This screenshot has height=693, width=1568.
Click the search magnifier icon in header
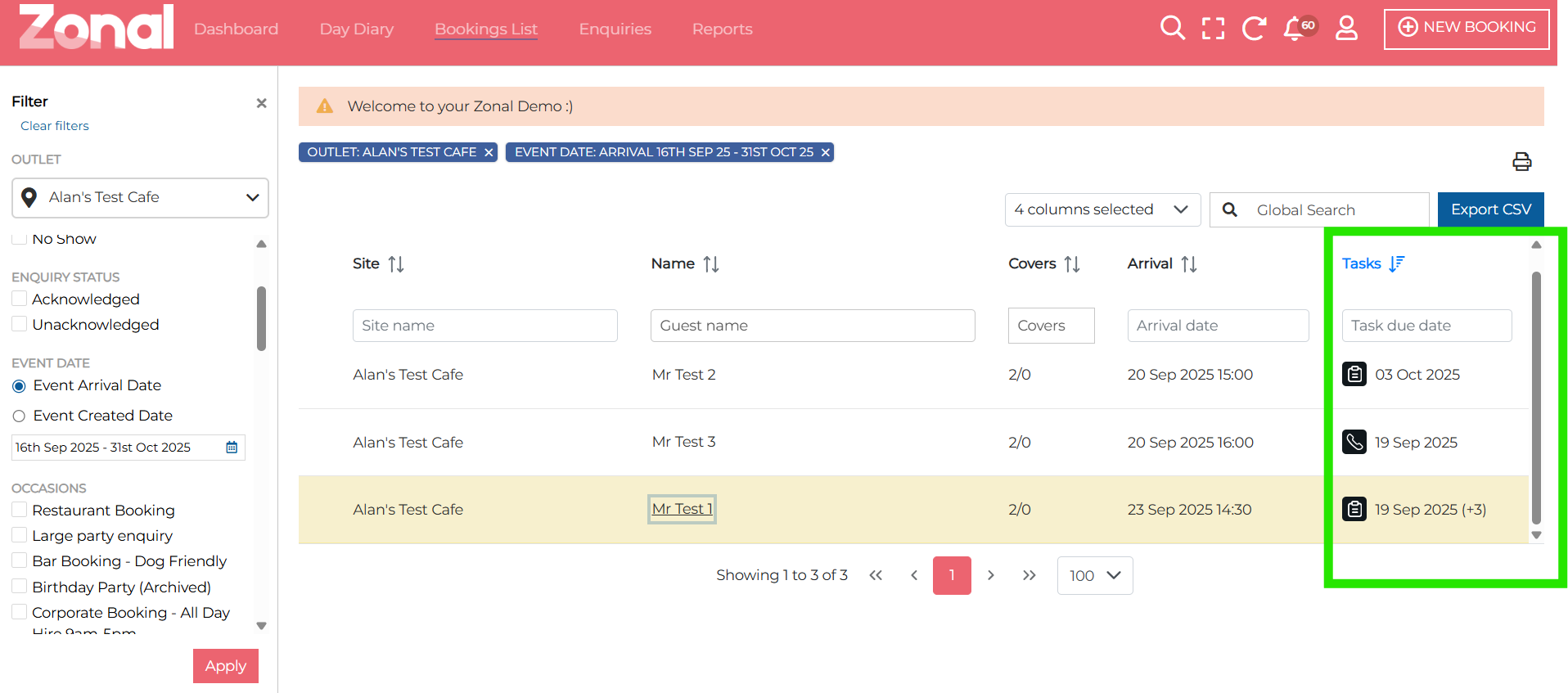coord(1172,29)
